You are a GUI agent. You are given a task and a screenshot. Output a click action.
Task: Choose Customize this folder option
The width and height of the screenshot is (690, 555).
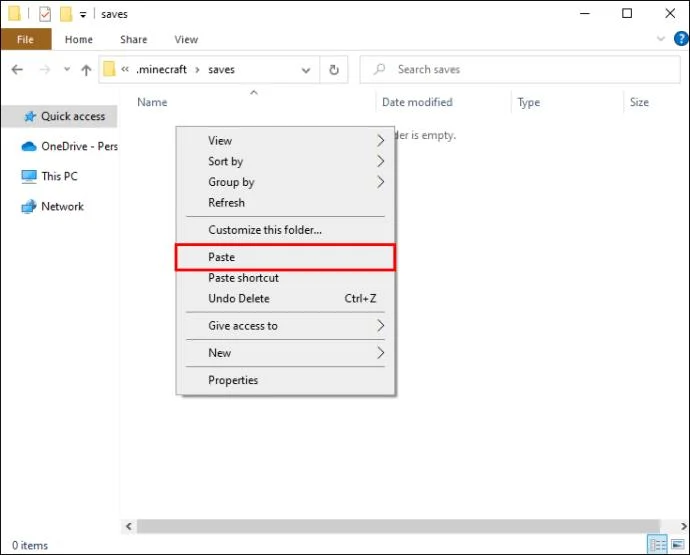click(x=285, y=230)
